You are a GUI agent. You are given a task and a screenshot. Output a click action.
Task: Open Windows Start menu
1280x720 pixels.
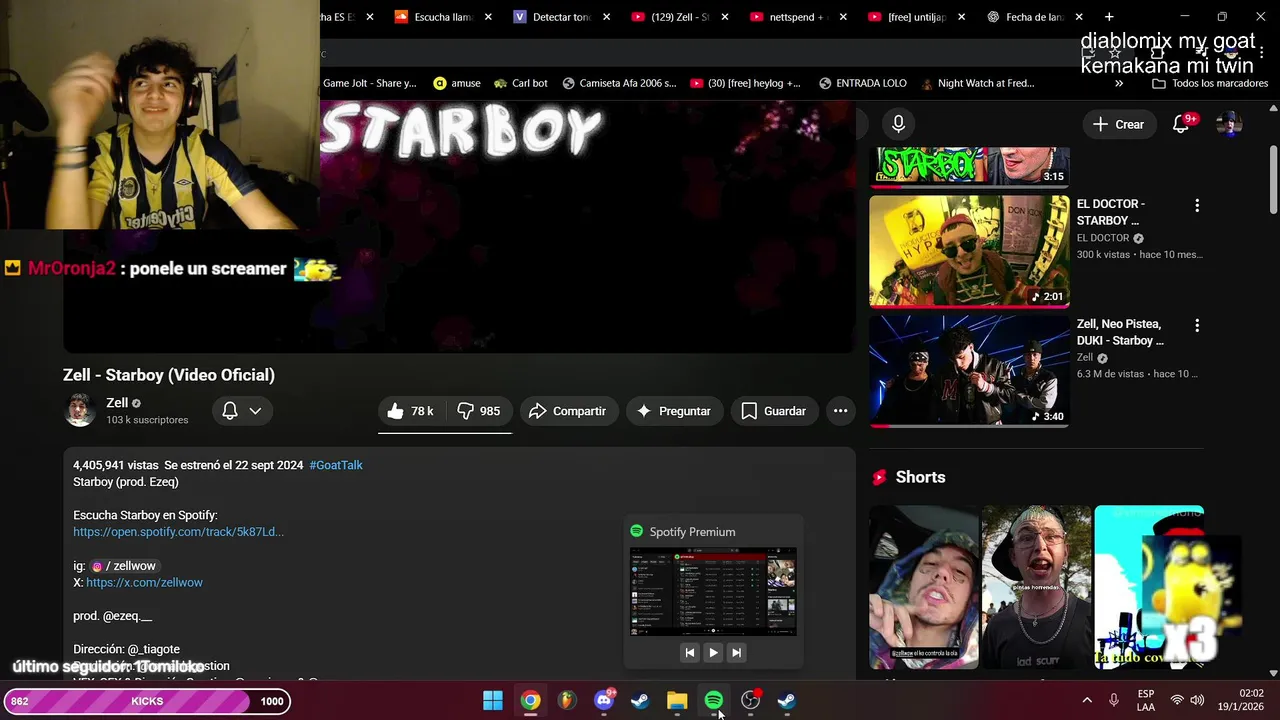coord(493,700)
